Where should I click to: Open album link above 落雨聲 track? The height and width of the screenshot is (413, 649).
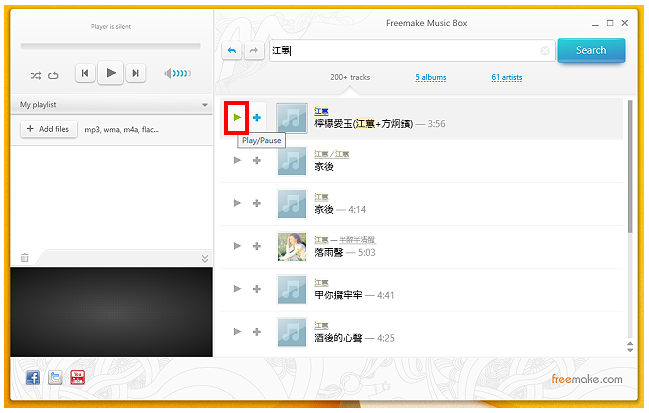357,240
